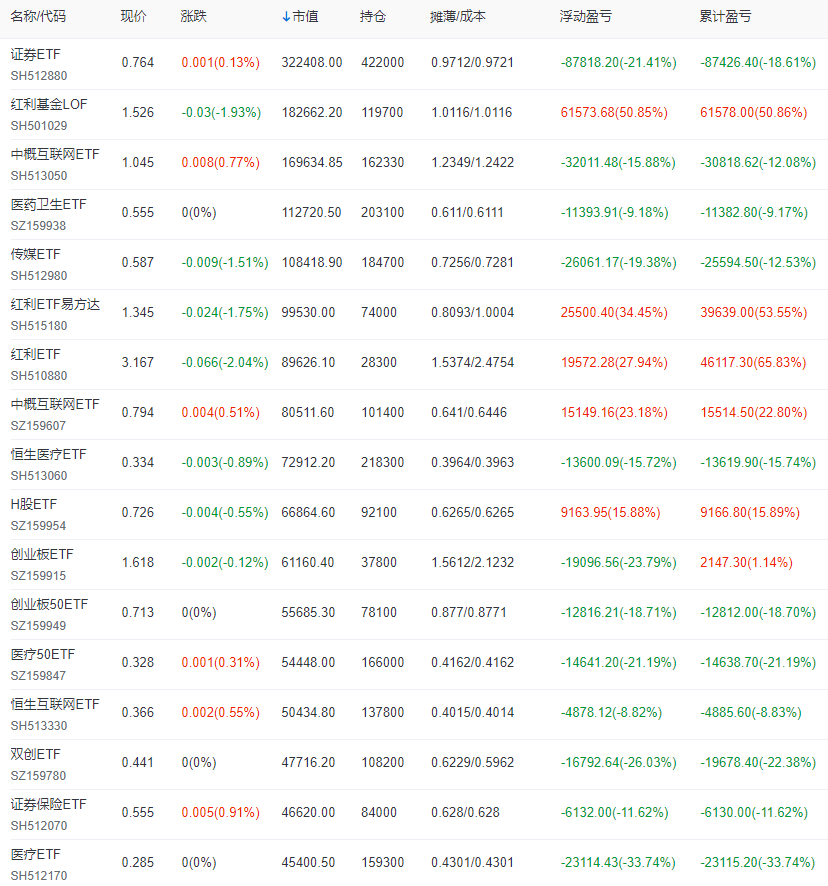The image size is (828, 886).
Task: Click the -14641.20(-21.19%) floating loss
Action: 618,662
